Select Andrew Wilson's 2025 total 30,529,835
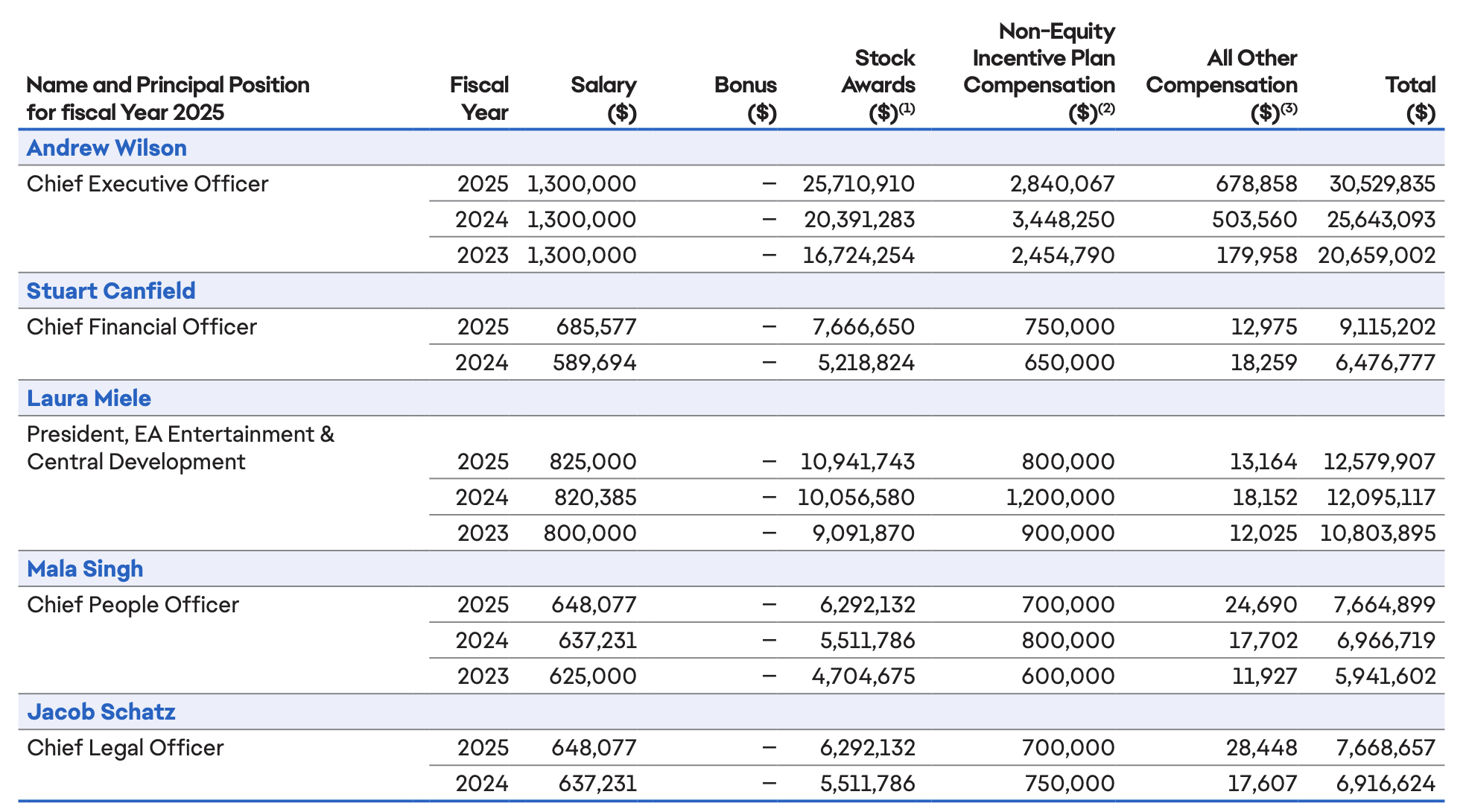1466x812 pixels. pyautogui.click(x=1382, y=183)
